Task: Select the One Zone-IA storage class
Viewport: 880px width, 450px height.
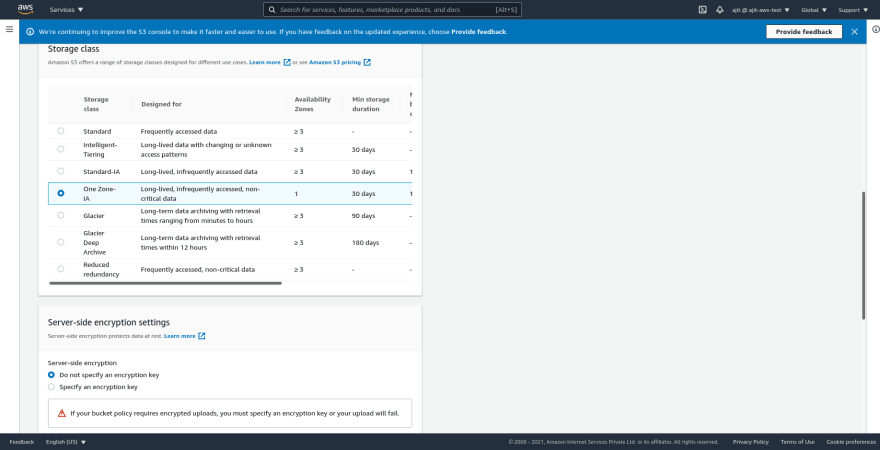Action: [x=61, y=193]
